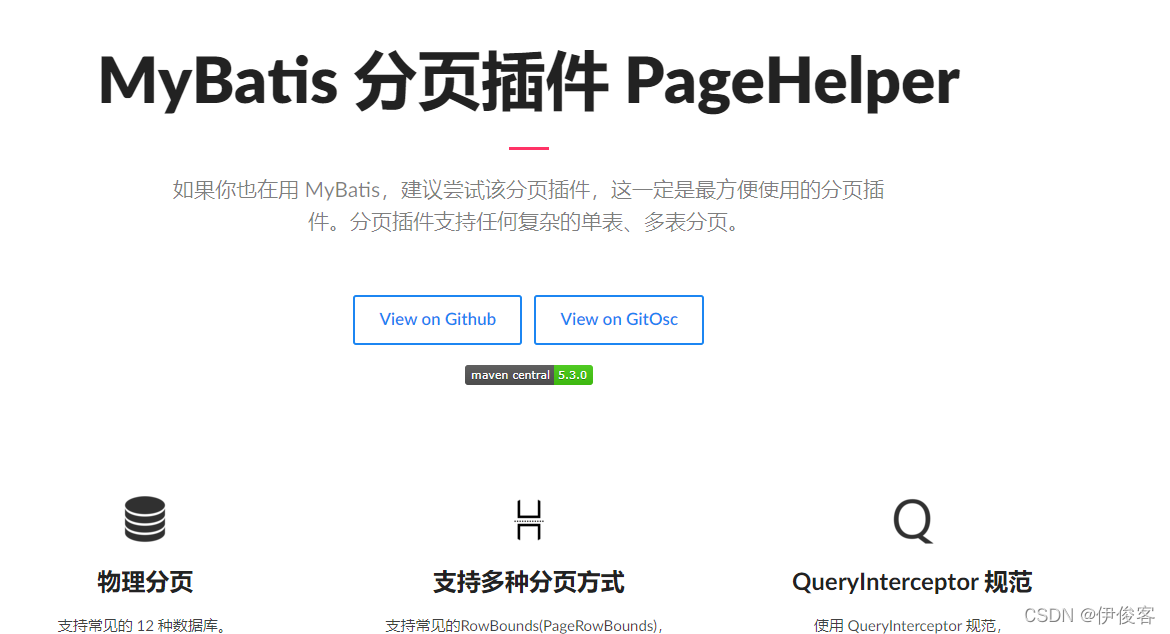Viewport: 1170px width, 634px height.
Task: Click the red divider under the title
Action: coord(528,146)
